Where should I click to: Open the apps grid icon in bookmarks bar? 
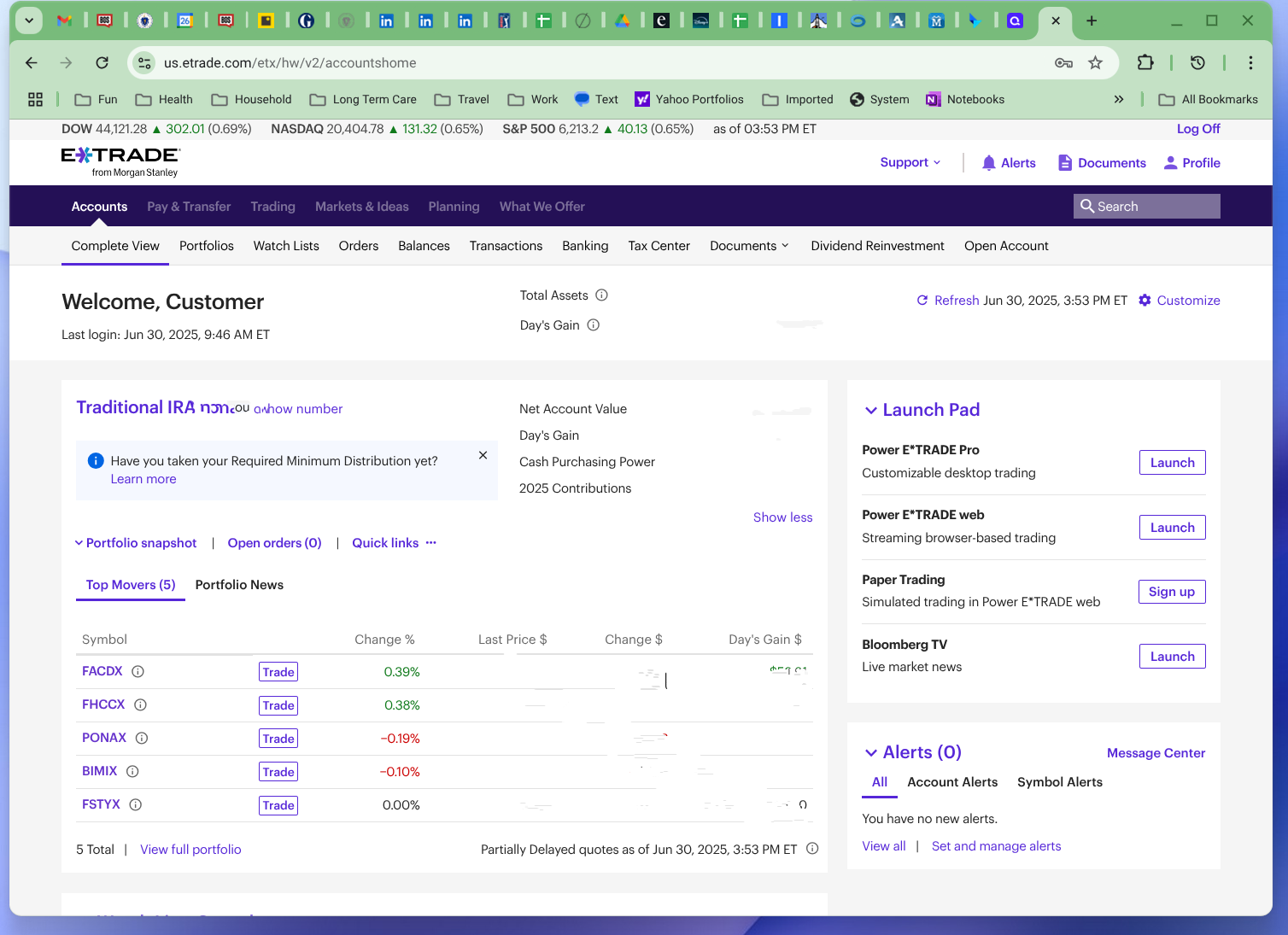click(x=35, y=100)
